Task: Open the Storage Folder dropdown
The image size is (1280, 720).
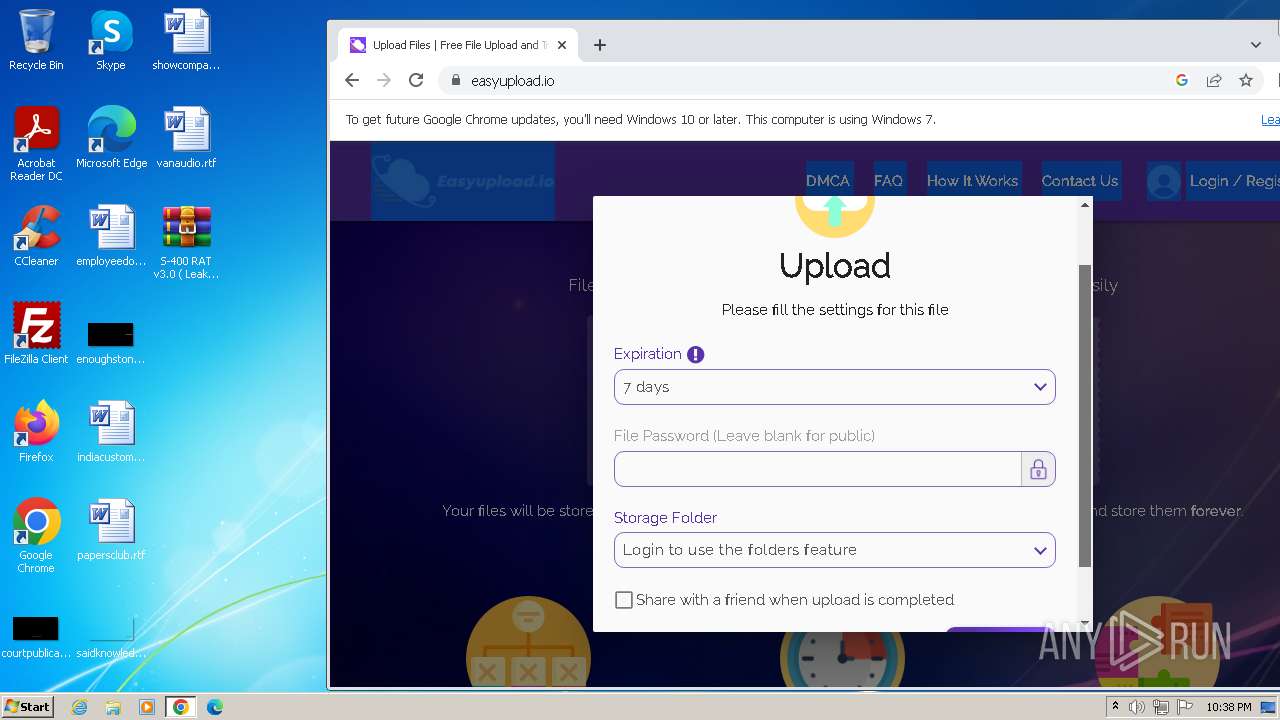Action: pos(835,550)
